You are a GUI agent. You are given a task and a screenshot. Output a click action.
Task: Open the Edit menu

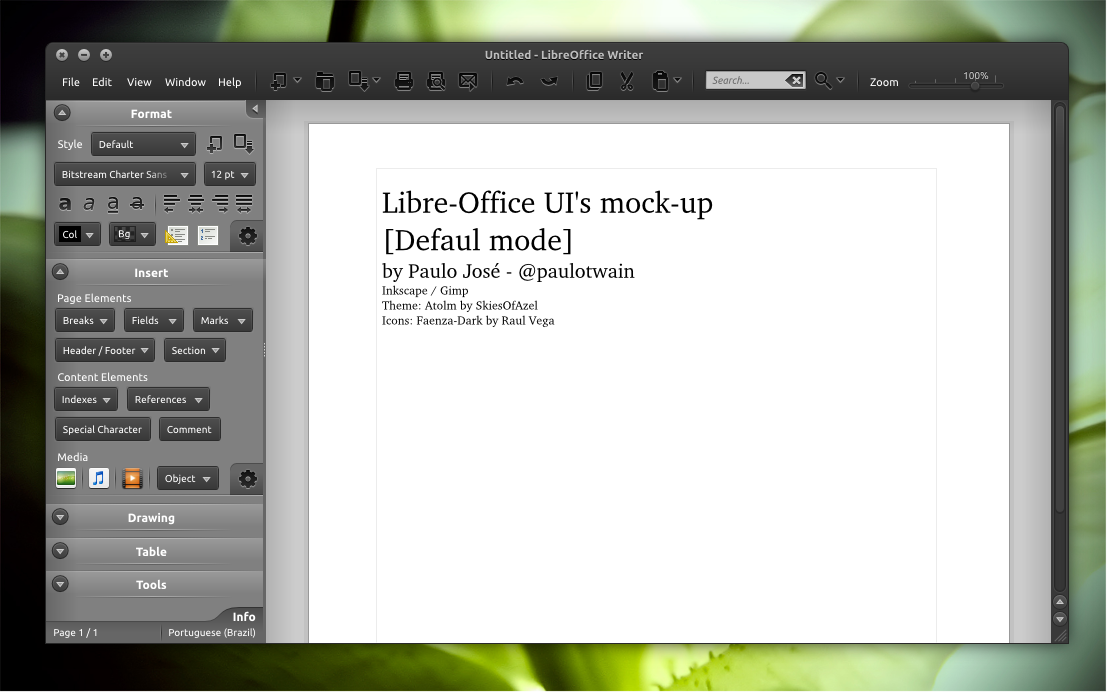(x=102, y=82)
